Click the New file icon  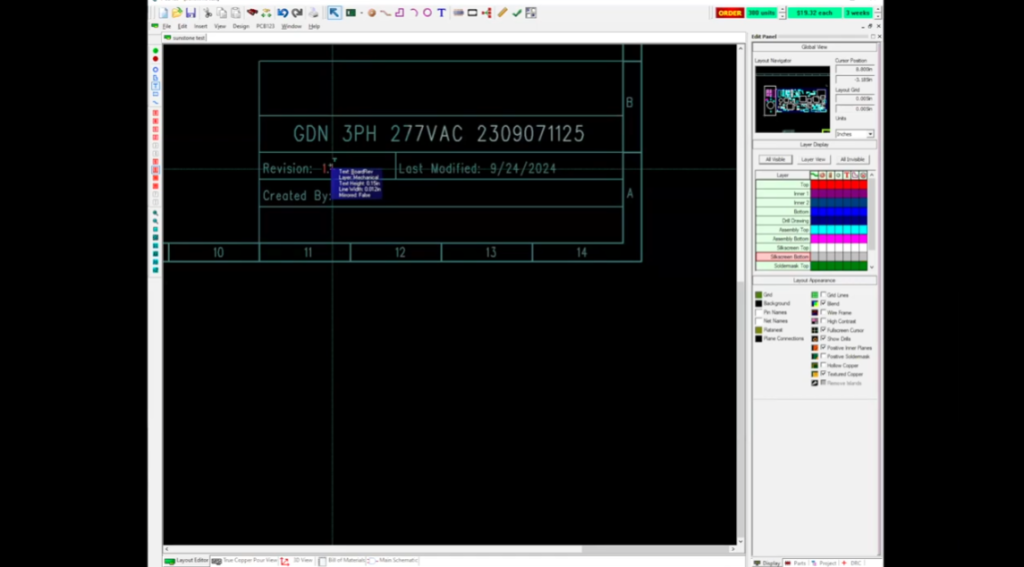(163, 13)
